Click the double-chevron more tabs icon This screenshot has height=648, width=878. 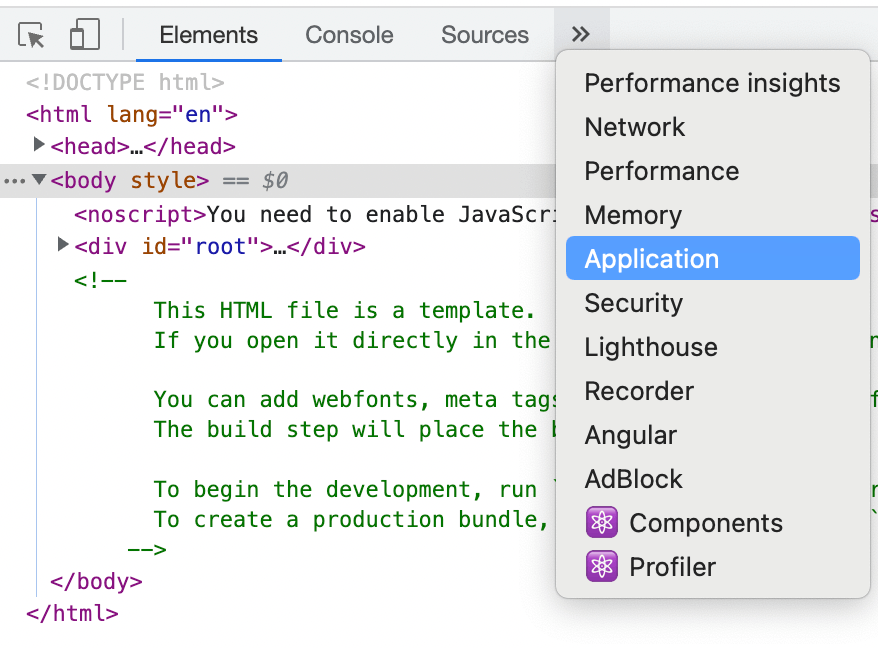(581, 35)
